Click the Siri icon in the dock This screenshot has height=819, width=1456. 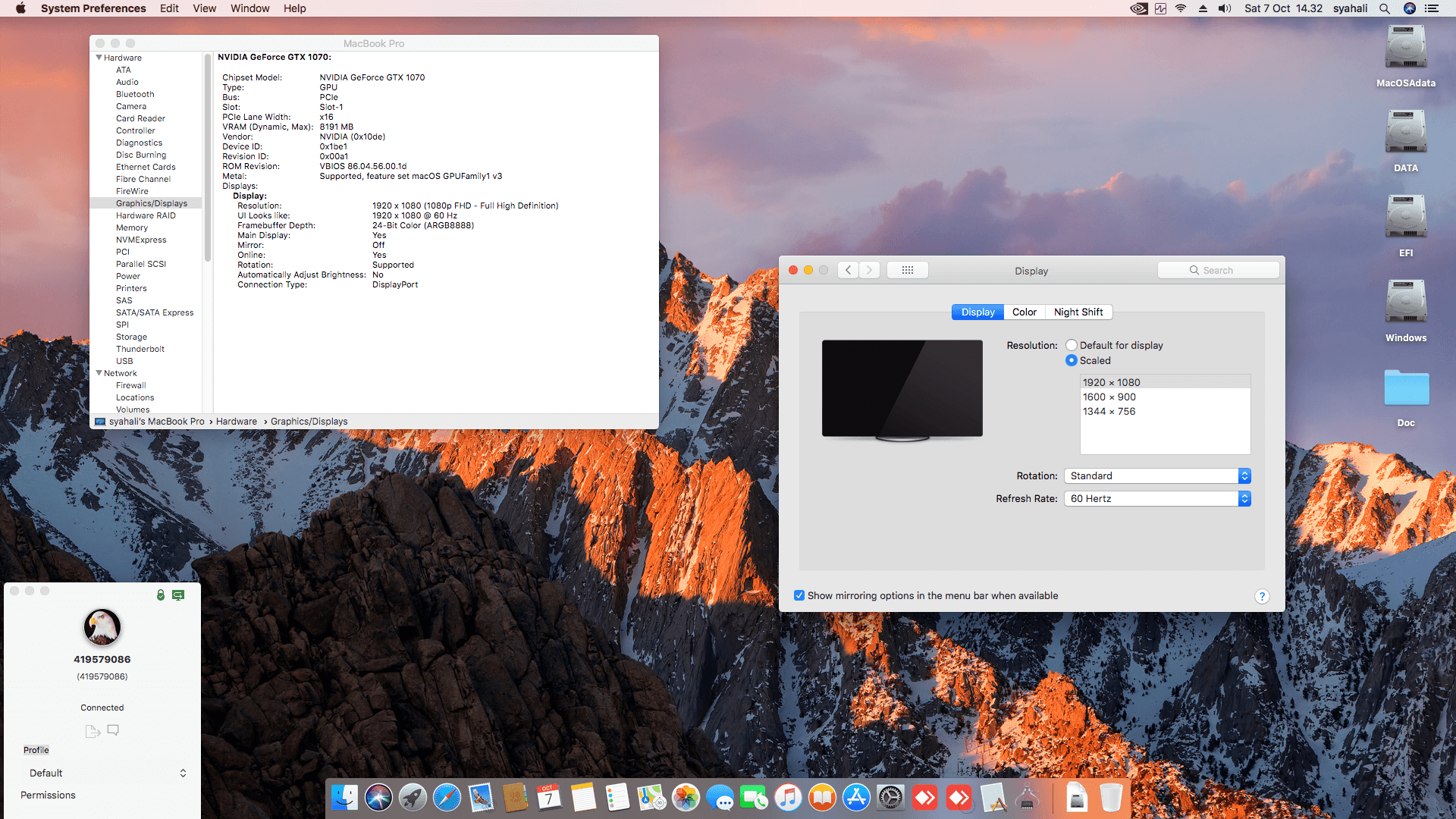click(x=378, y=798)
